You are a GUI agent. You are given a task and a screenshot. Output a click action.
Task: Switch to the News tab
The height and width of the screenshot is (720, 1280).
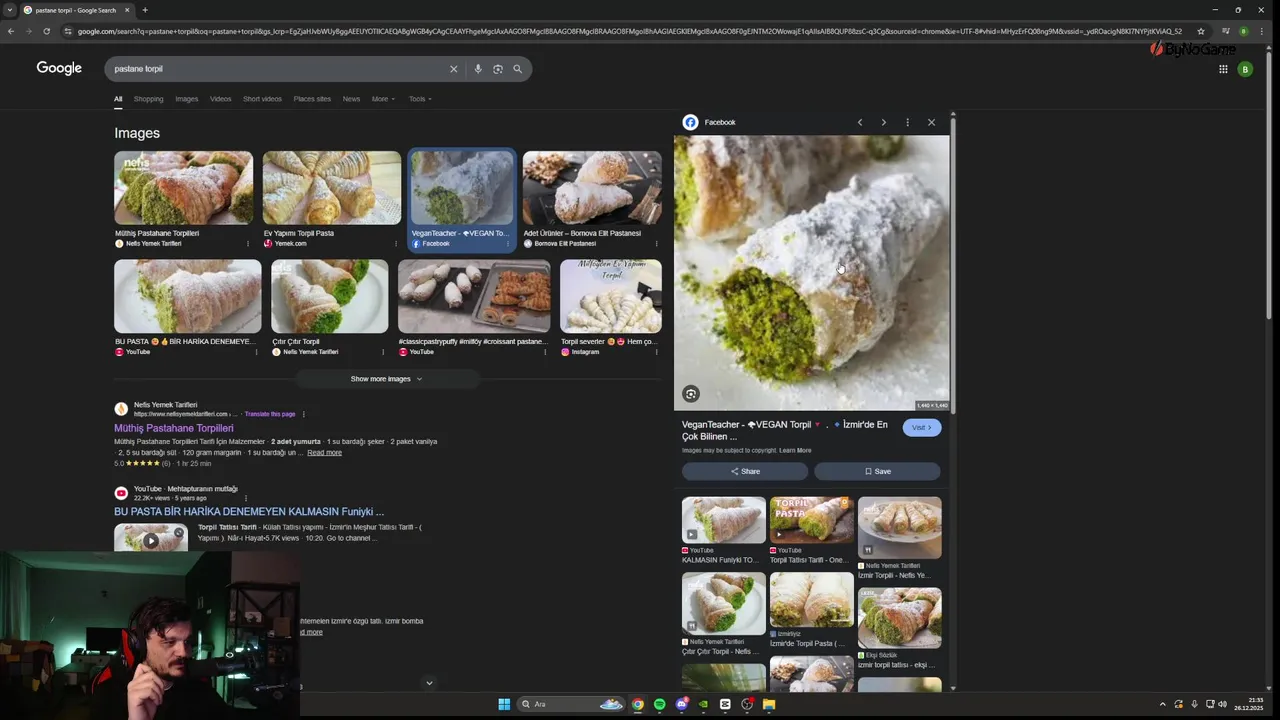351,99
